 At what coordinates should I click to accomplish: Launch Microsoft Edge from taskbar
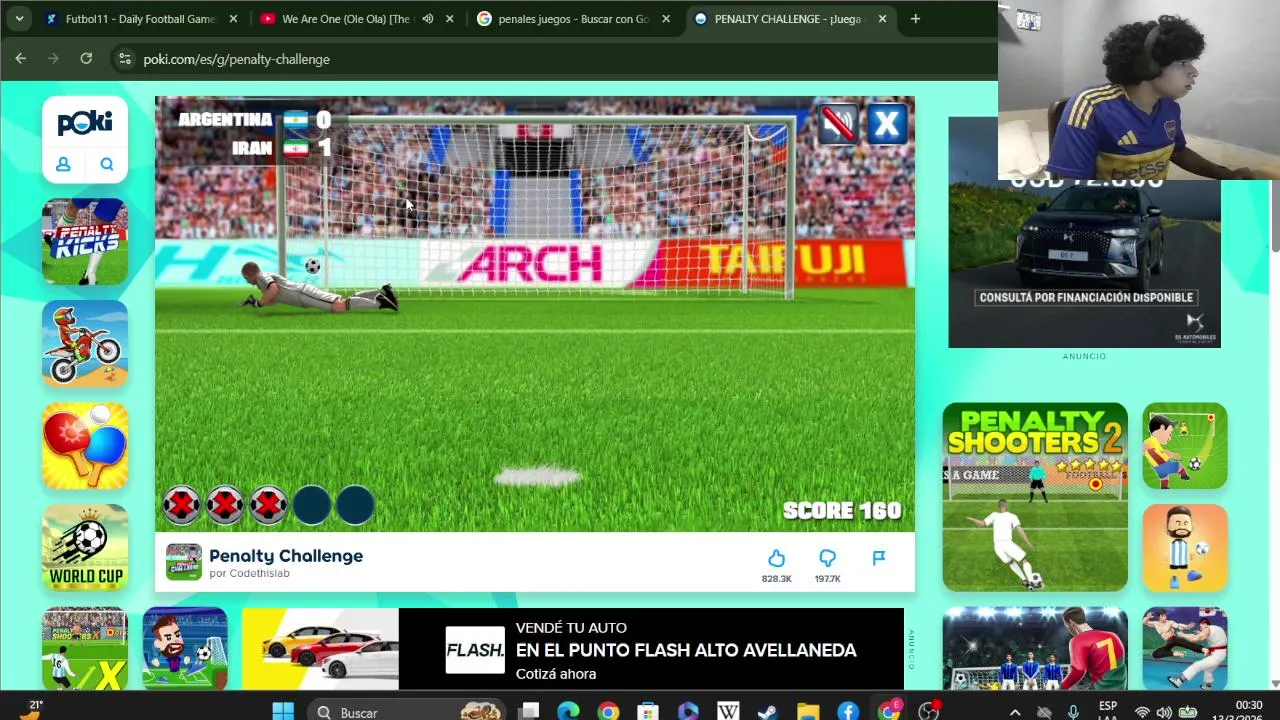click(x=568, y=712)
